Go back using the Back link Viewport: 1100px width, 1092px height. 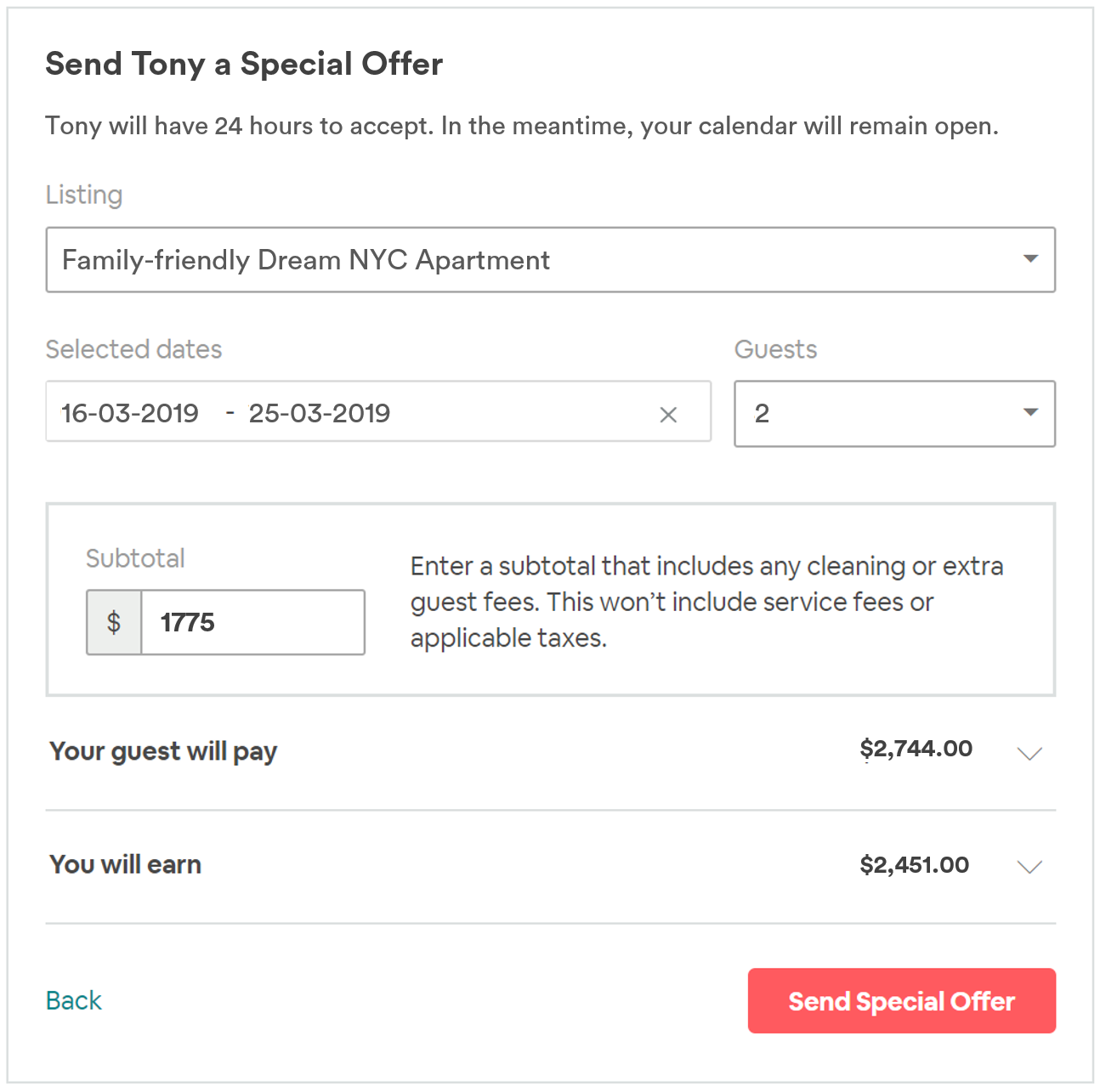[74, 1000]
